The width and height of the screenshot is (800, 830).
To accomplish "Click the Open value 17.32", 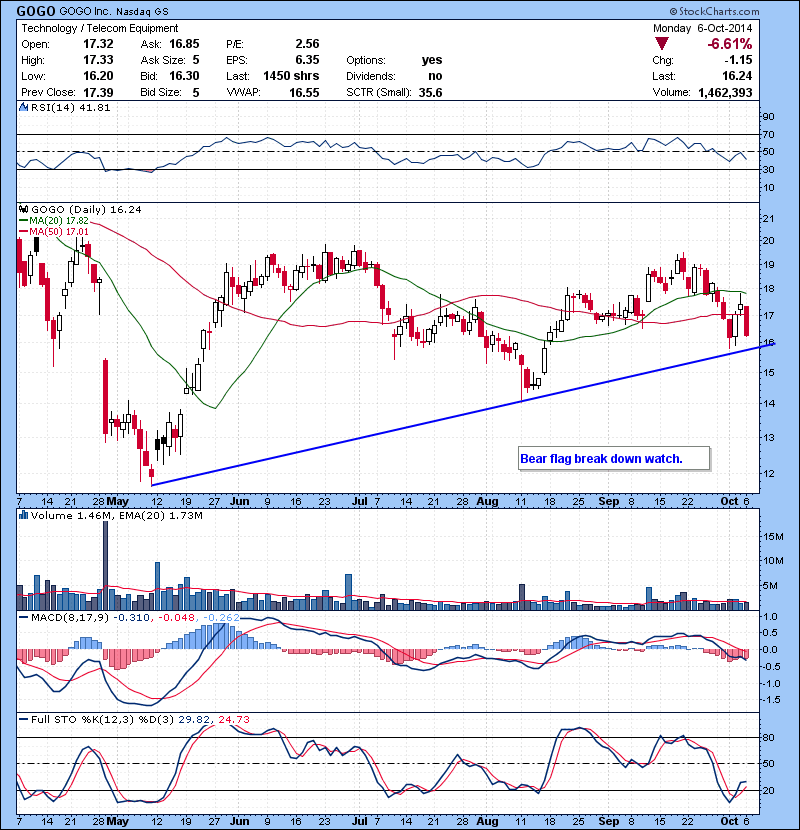I will click(x=98, y=44).
